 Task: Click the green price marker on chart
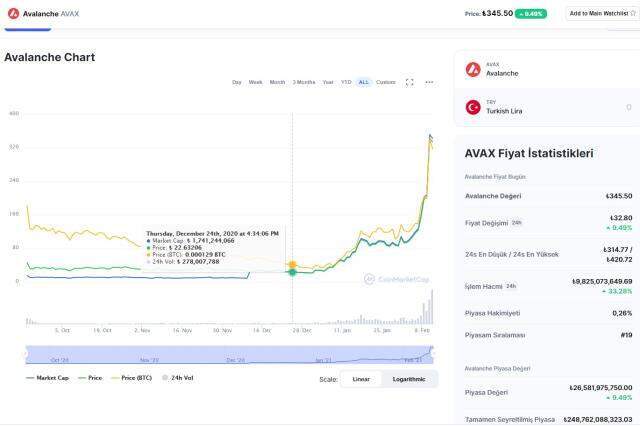click(292, 272)
